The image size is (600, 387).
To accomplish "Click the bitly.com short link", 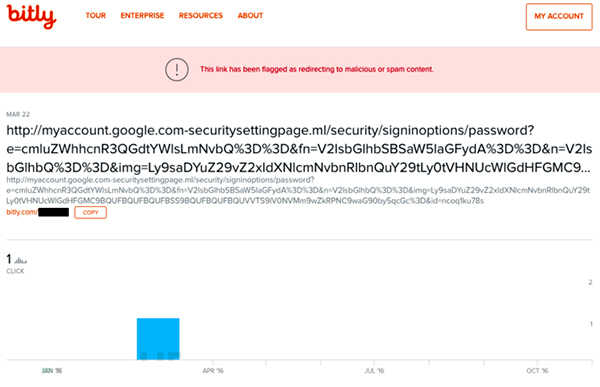I will tap(38, 212).
